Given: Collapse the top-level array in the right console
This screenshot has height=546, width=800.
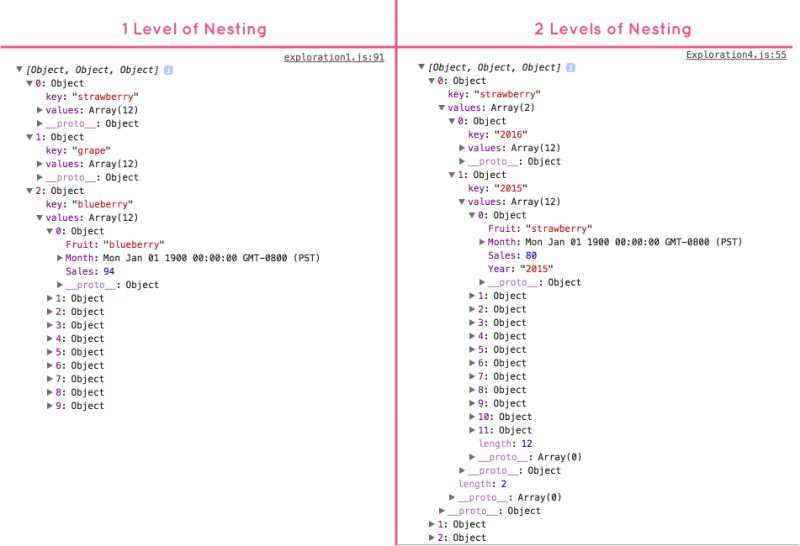Looking at the screenshot, I should coord(421,67).
